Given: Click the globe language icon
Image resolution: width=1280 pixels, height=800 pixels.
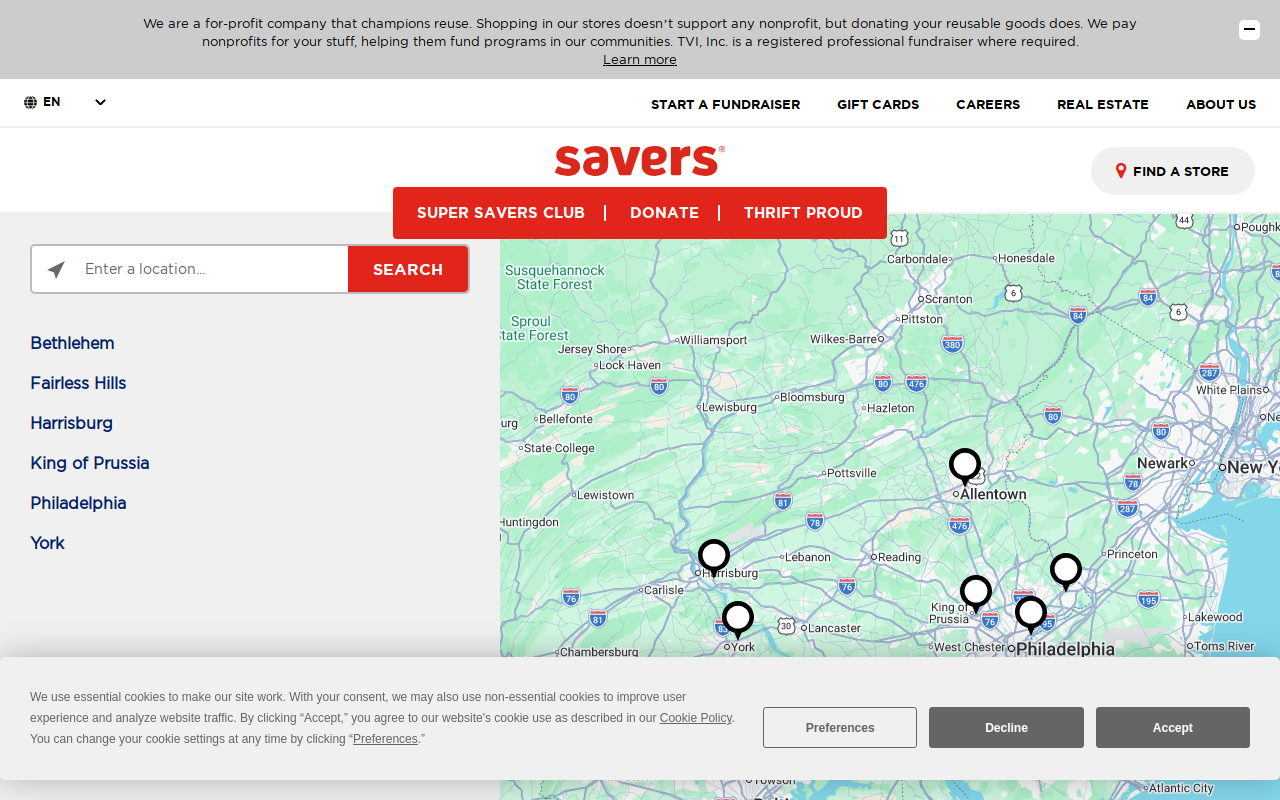Looking at the screenshot, I should pyautogui.click(x=31, y=102).
